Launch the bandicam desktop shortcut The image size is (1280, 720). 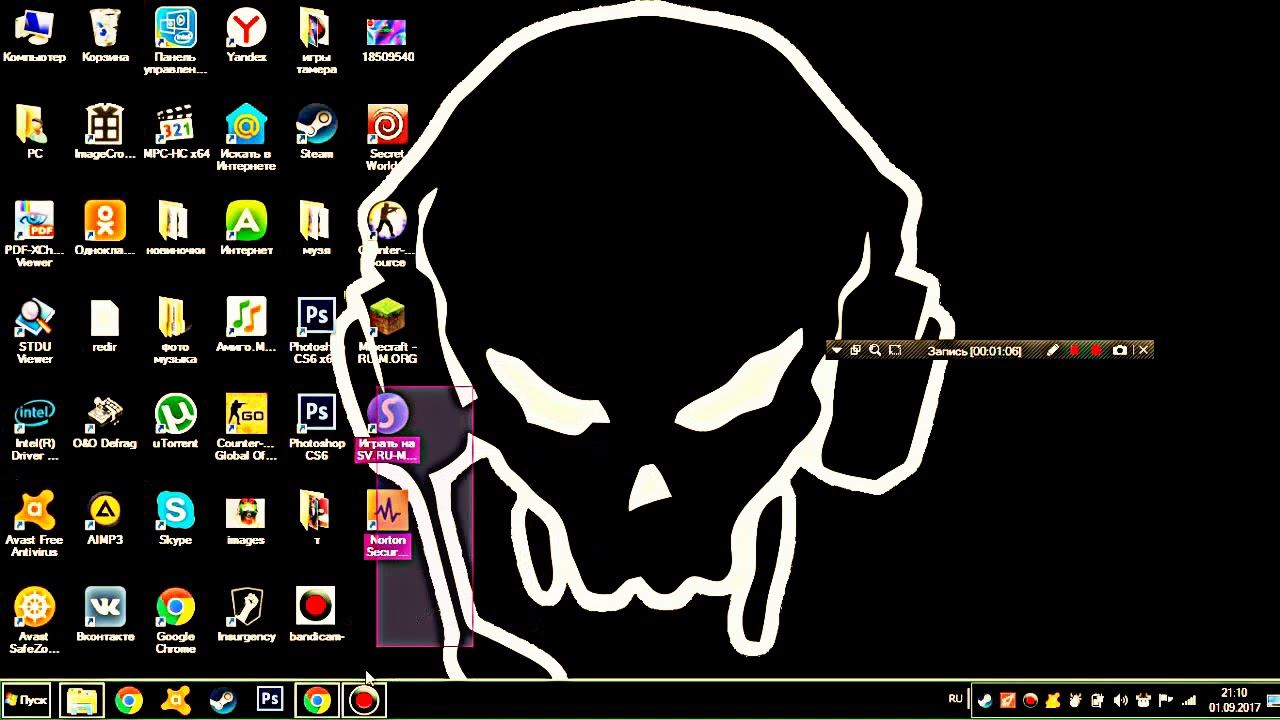pos(316,616)
